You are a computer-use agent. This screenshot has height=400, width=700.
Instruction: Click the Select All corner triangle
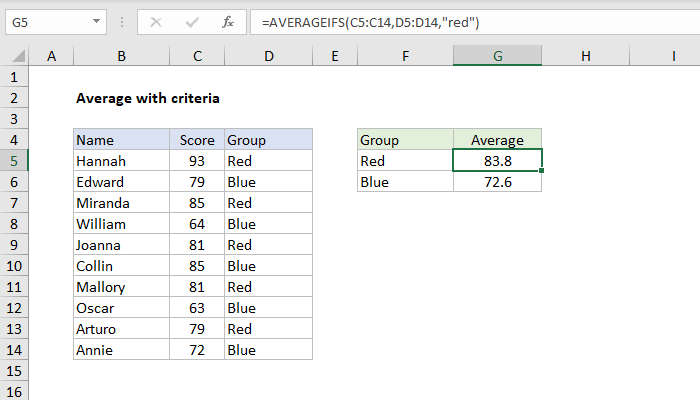pyautogui.click(x=16, y=56)
